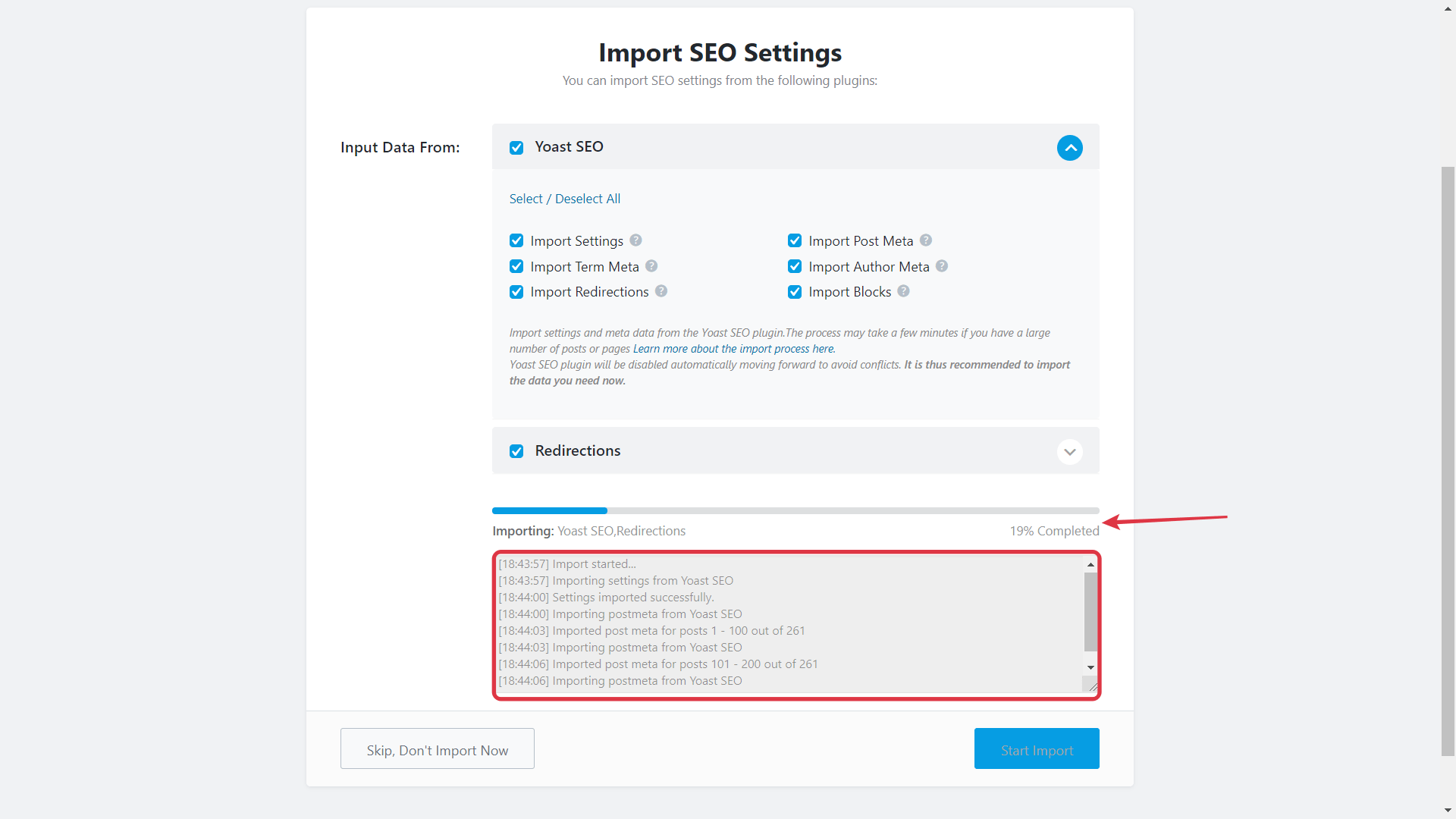Click the import progress bar

[795, 511]
